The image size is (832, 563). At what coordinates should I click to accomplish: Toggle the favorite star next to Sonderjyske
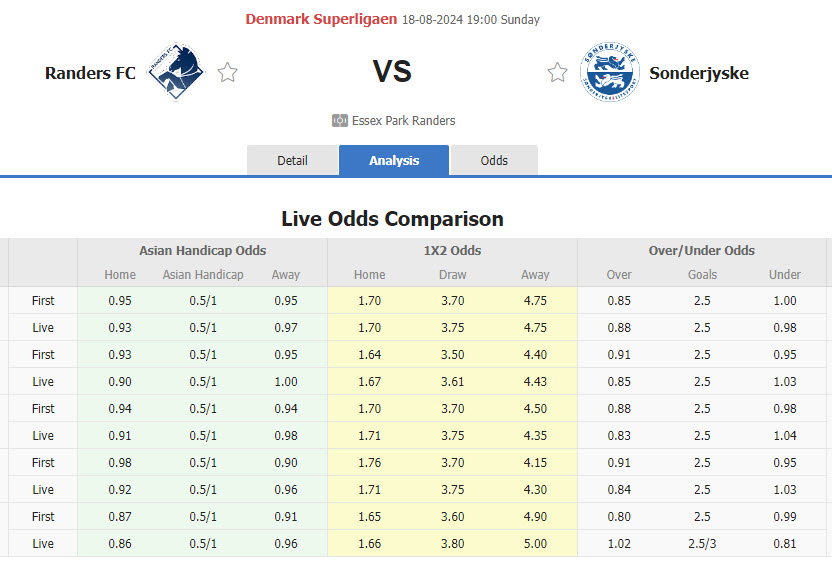pyautogui.click(x=557, y=73)
